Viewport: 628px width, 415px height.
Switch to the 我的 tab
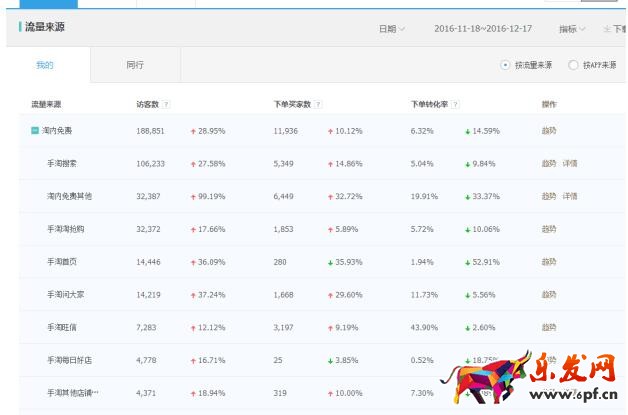[45, 65]
